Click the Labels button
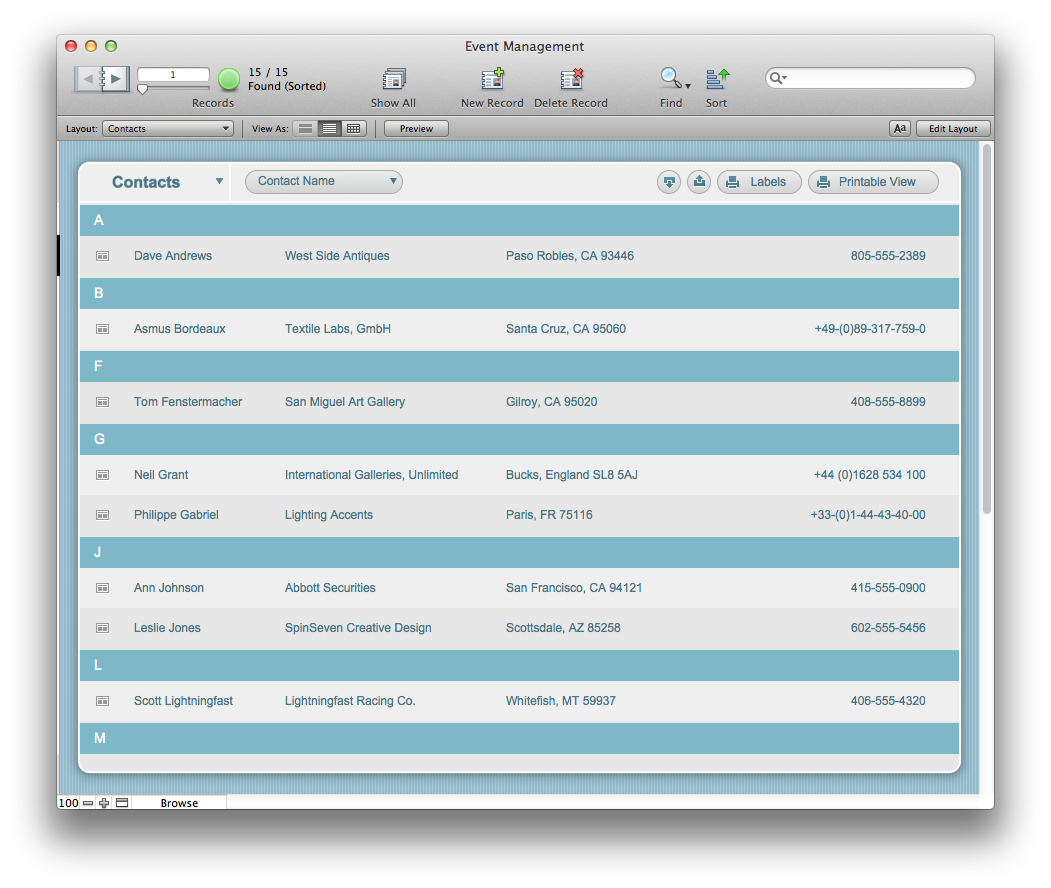The height and width of the screenshot is (888, 1051). (759, 182)
